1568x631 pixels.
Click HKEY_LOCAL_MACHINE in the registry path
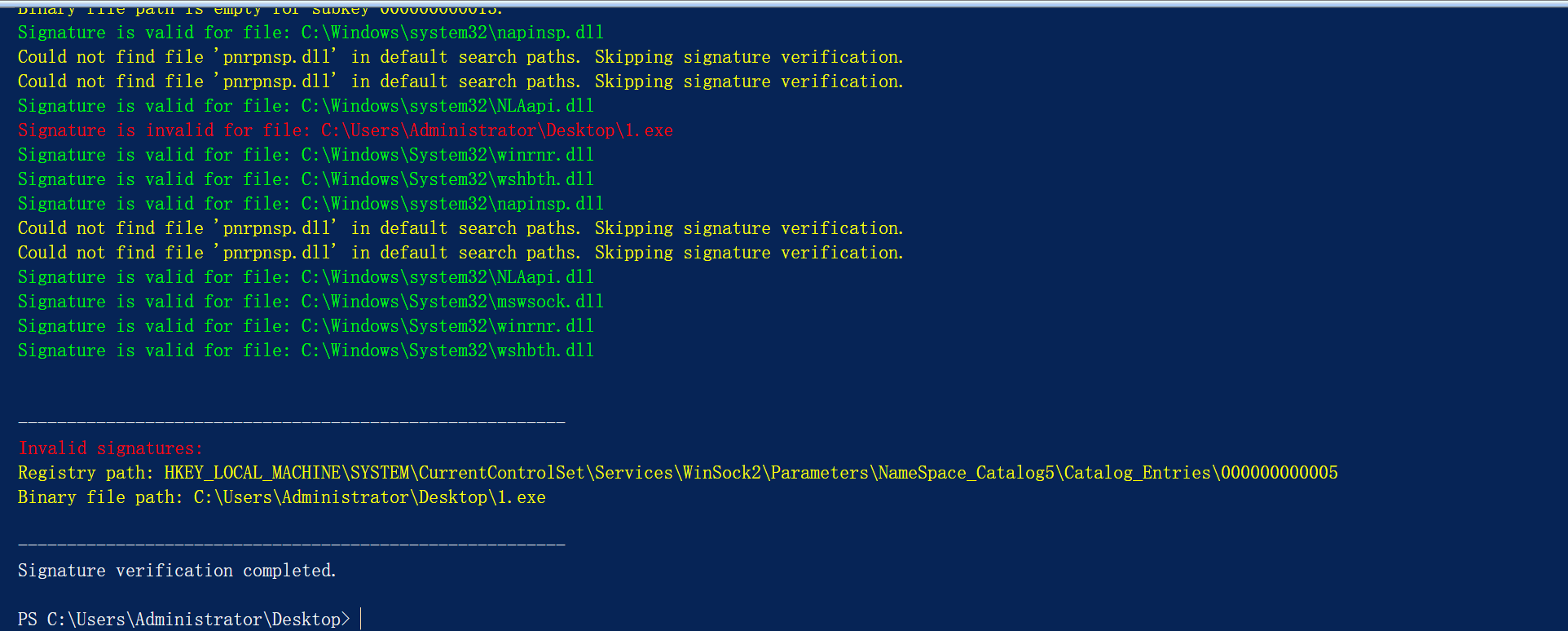click(252, 473)
